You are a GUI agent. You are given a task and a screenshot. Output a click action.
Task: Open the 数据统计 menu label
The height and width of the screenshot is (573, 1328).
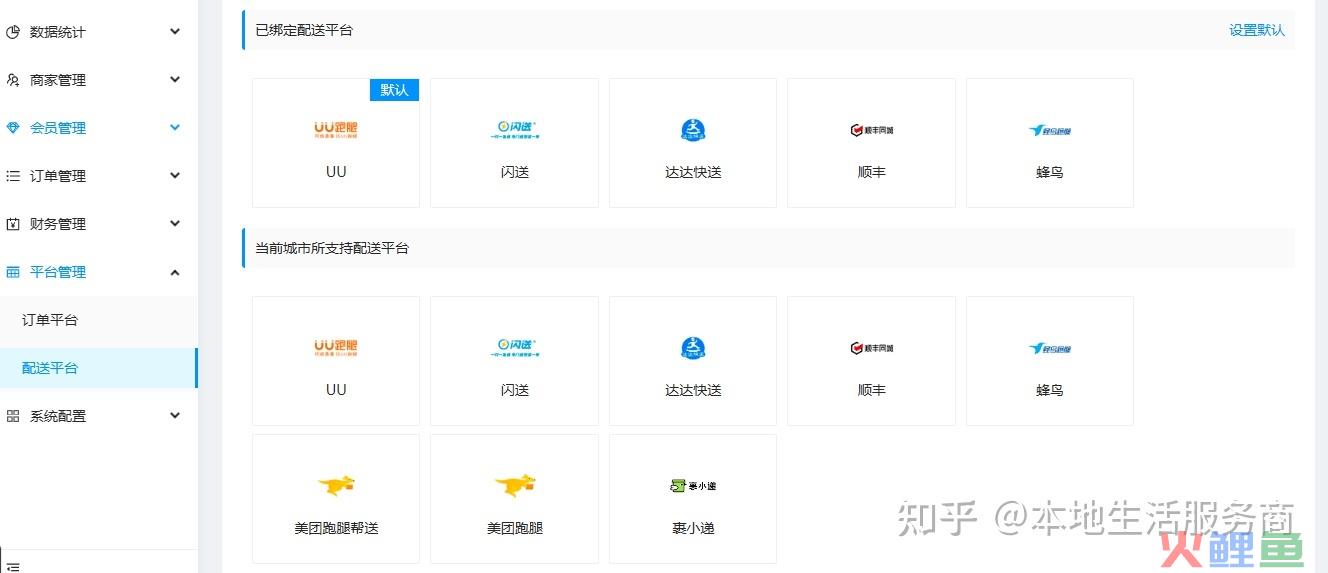click(x=58, y=32)
